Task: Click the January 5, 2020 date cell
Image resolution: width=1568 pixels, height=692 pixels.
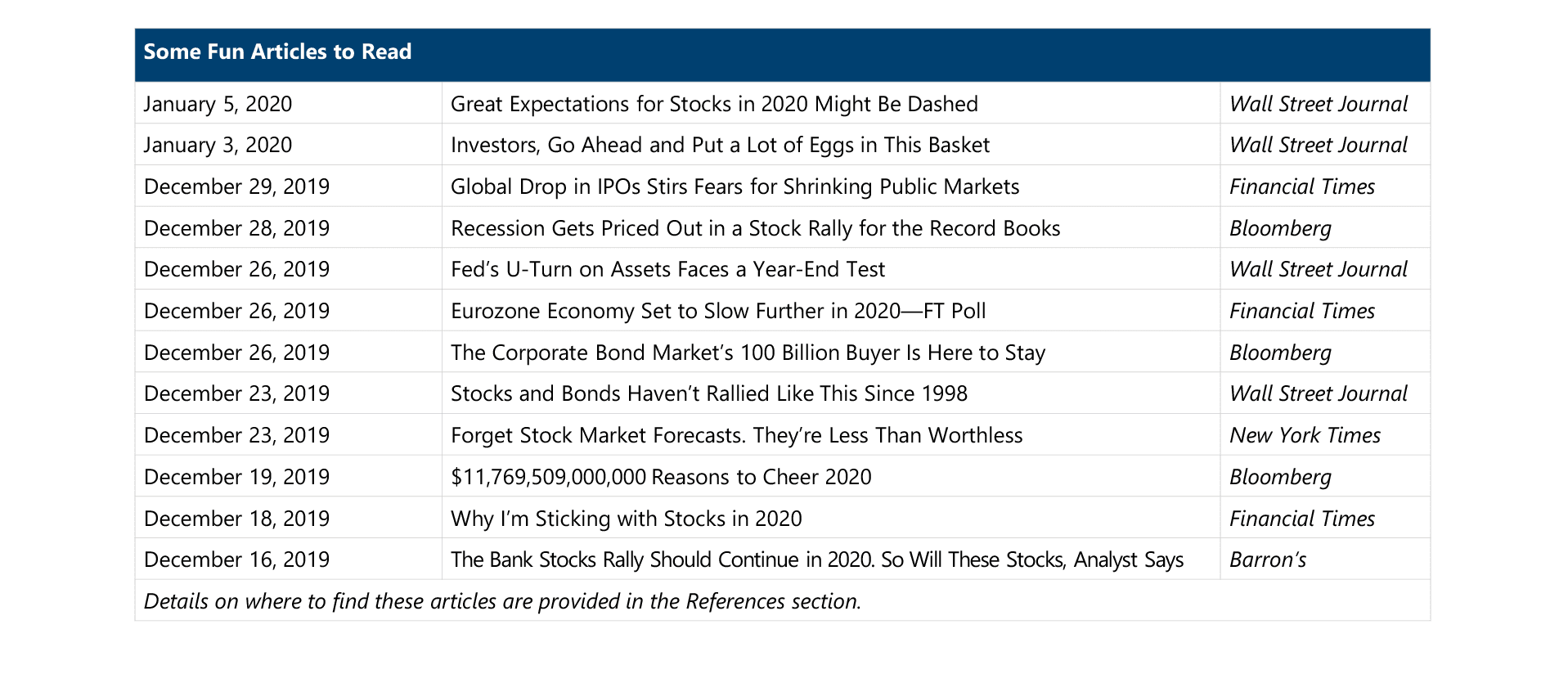Action: [x=218, y=105]
